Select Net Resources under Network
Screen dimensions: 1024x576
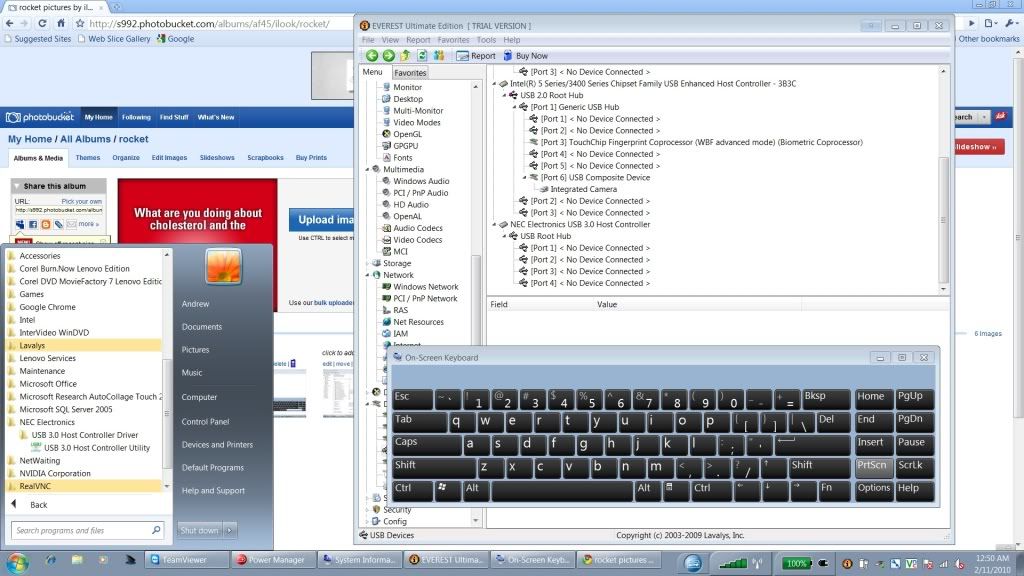click(x=418, y=323)
